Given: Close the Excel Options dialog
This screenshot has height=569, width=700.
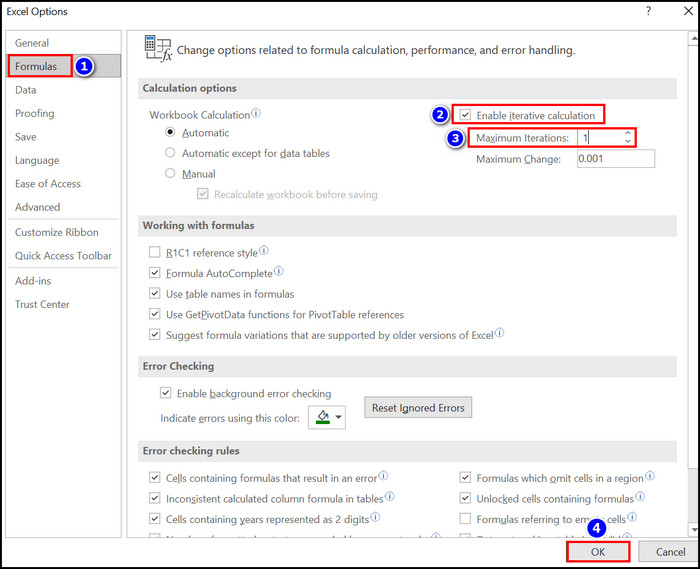Looking at the screenshot, I should pyautogui.click(x=688, y=11).
